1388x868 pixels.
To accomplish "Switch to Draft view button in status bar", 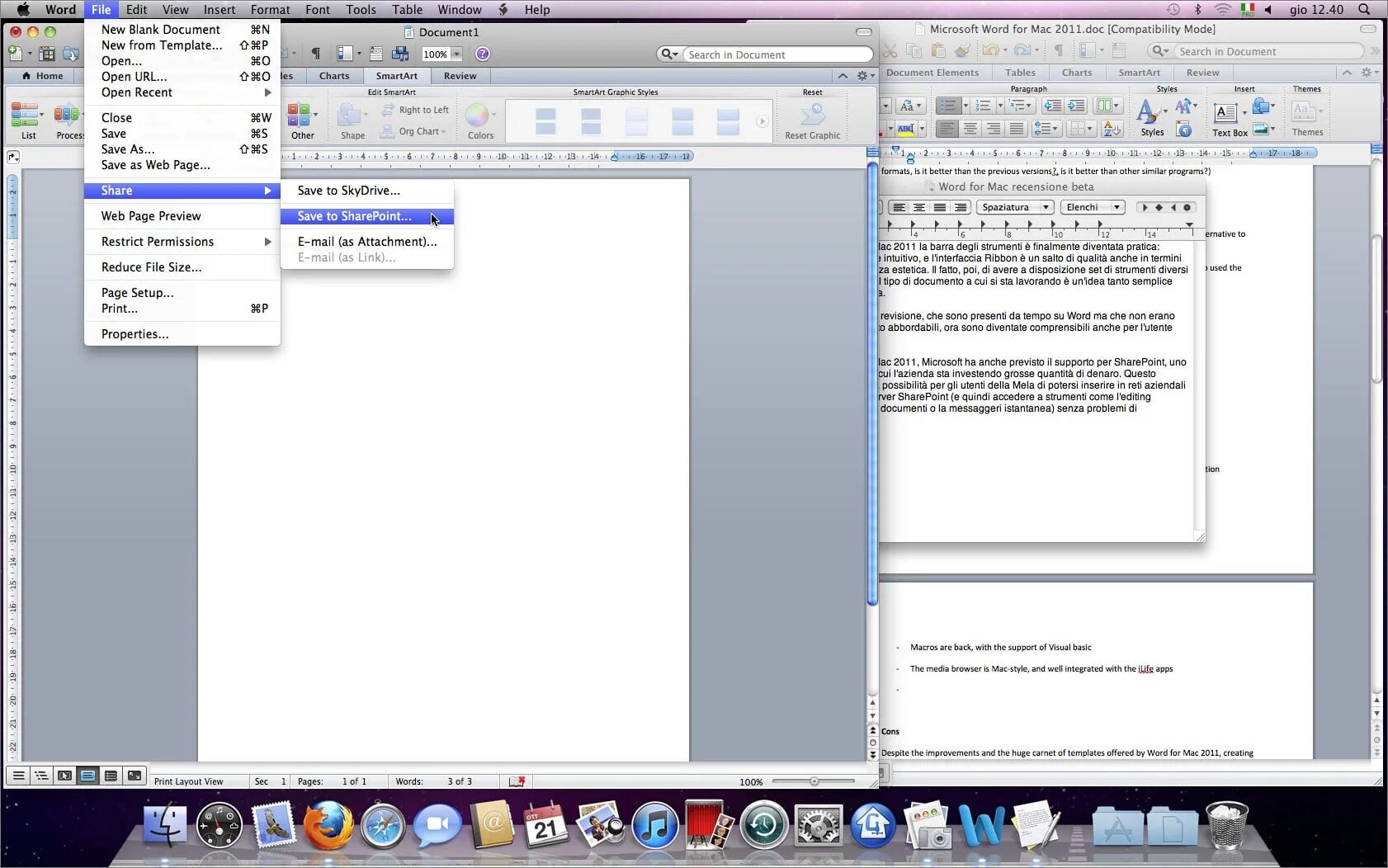I will pos(18,776).
